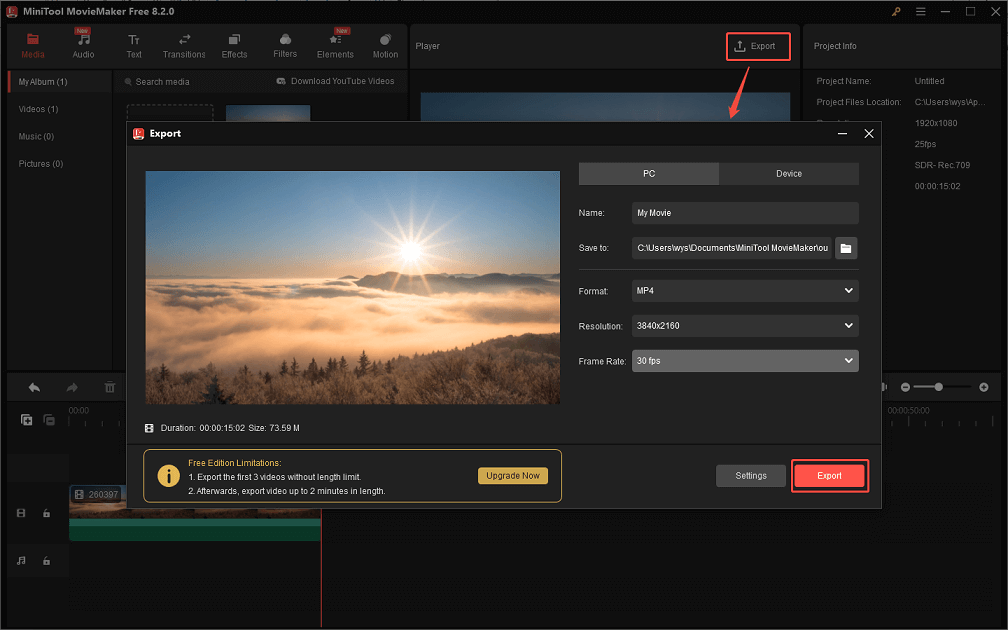Click the red Export button in dialog
The width and height of the screenshot is (1008, 630).
pyautogui.click(x=829, y=476)
